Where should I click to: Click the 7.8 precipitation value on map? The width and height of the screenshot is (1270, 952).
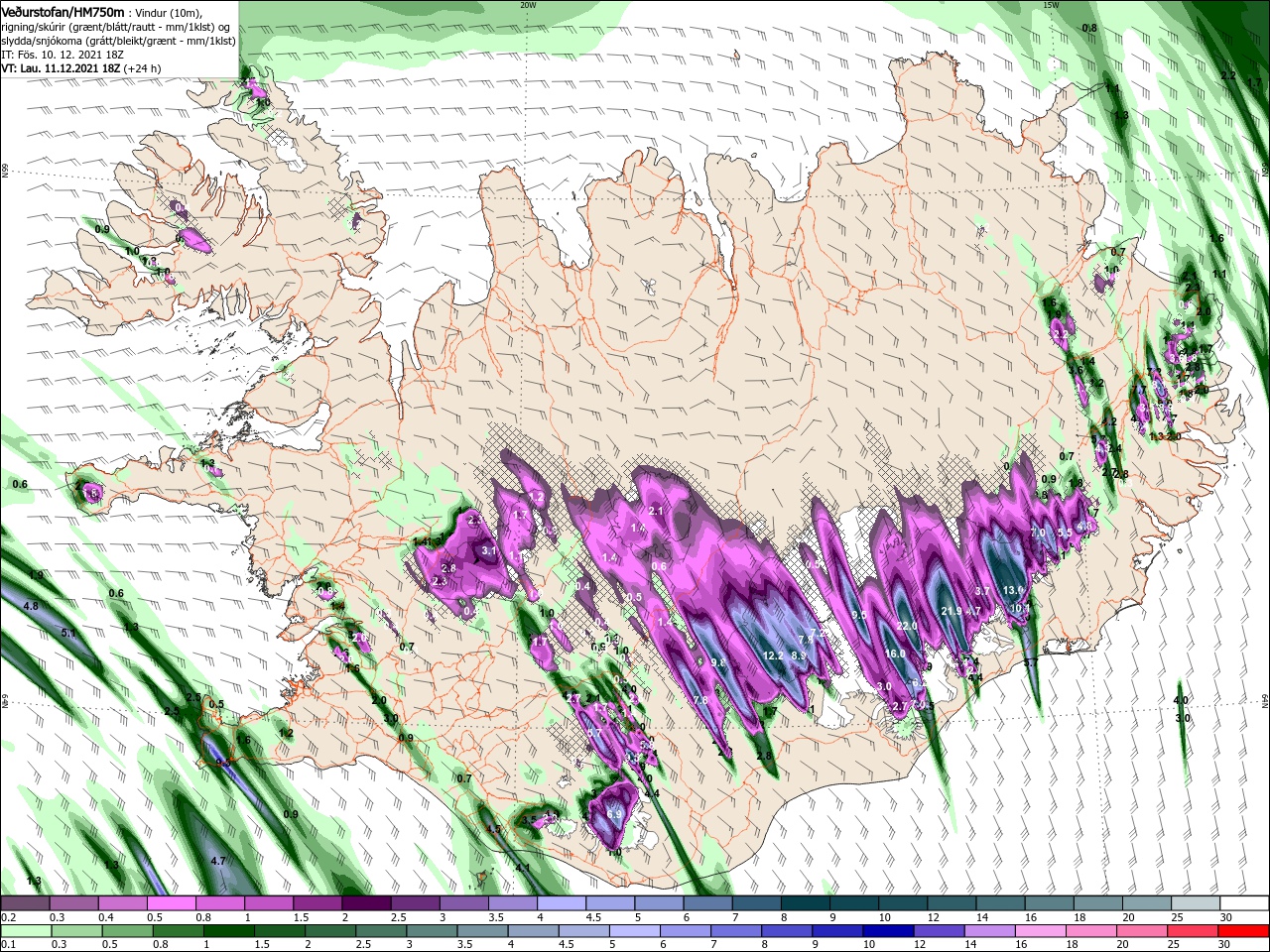[700, 700]
